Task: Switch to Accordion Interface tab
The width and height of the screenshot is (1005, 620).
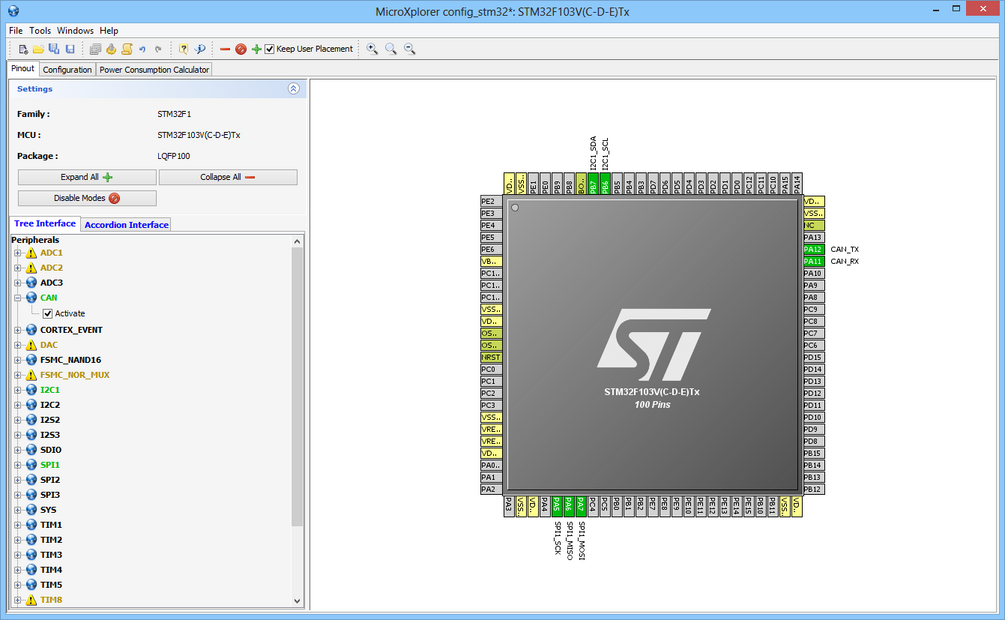Action: [126, 224]
